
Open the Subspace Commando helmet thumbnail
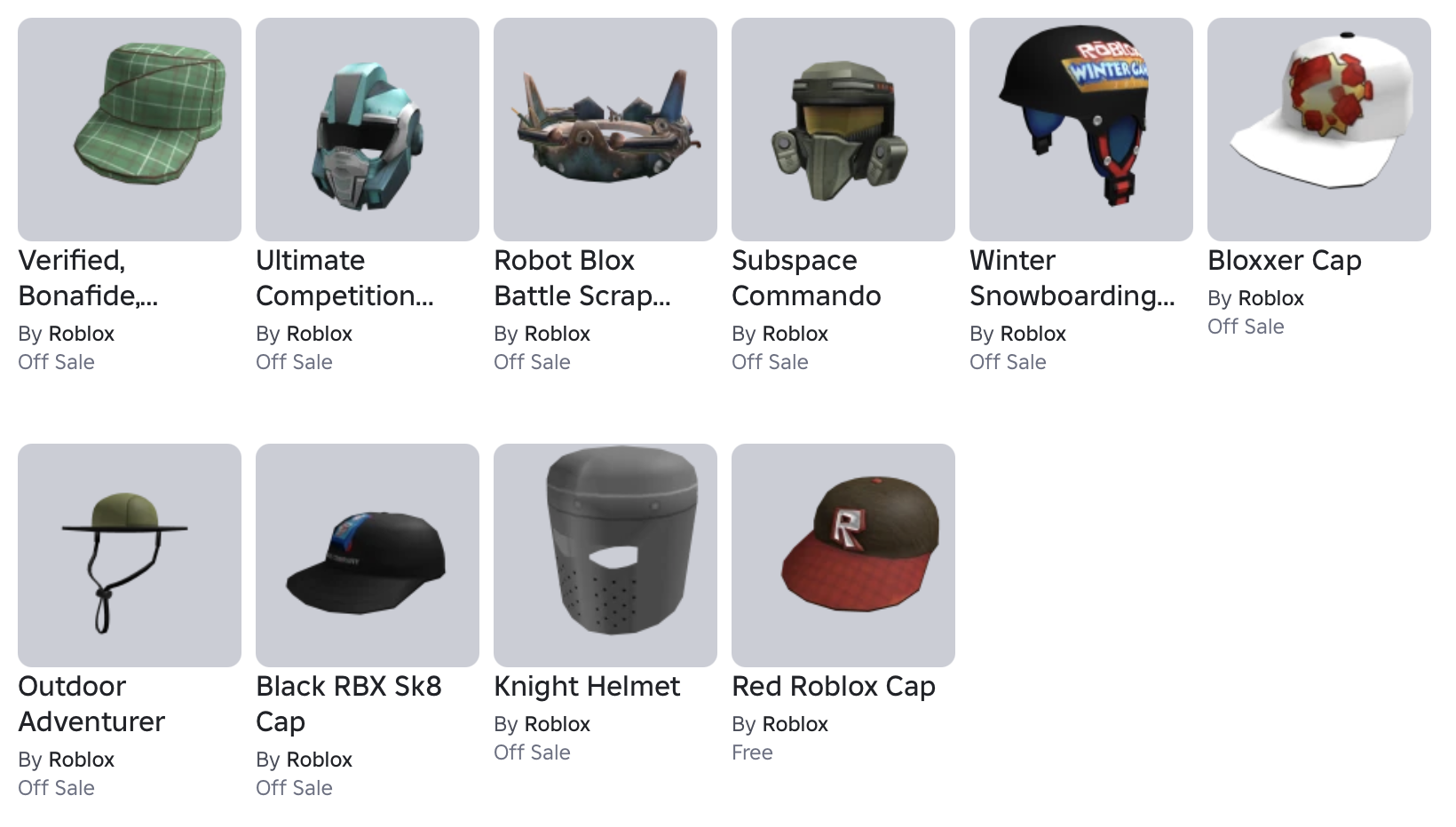843,130
